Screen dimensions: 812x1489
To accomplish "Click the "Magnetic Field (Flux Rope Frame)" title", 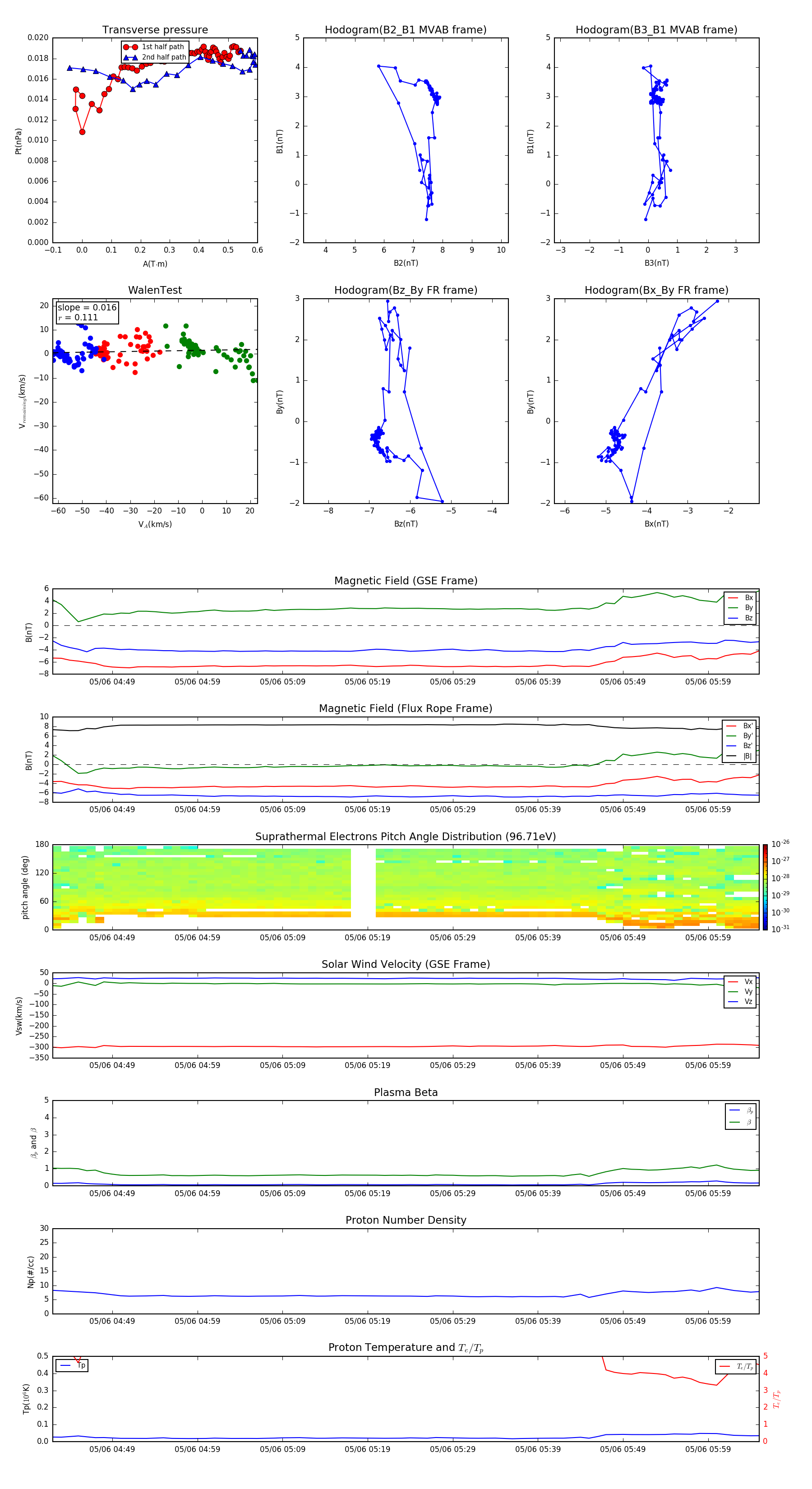I will click(406, 708).
